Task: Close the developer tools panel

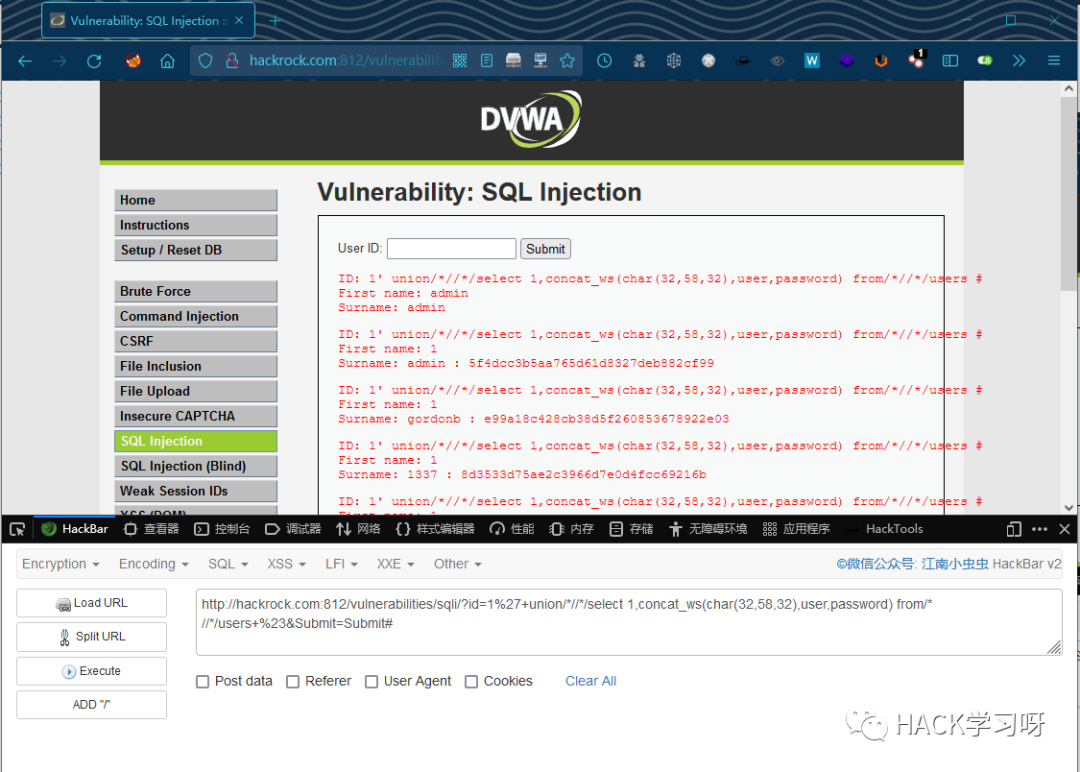Action: [1064, 529]
